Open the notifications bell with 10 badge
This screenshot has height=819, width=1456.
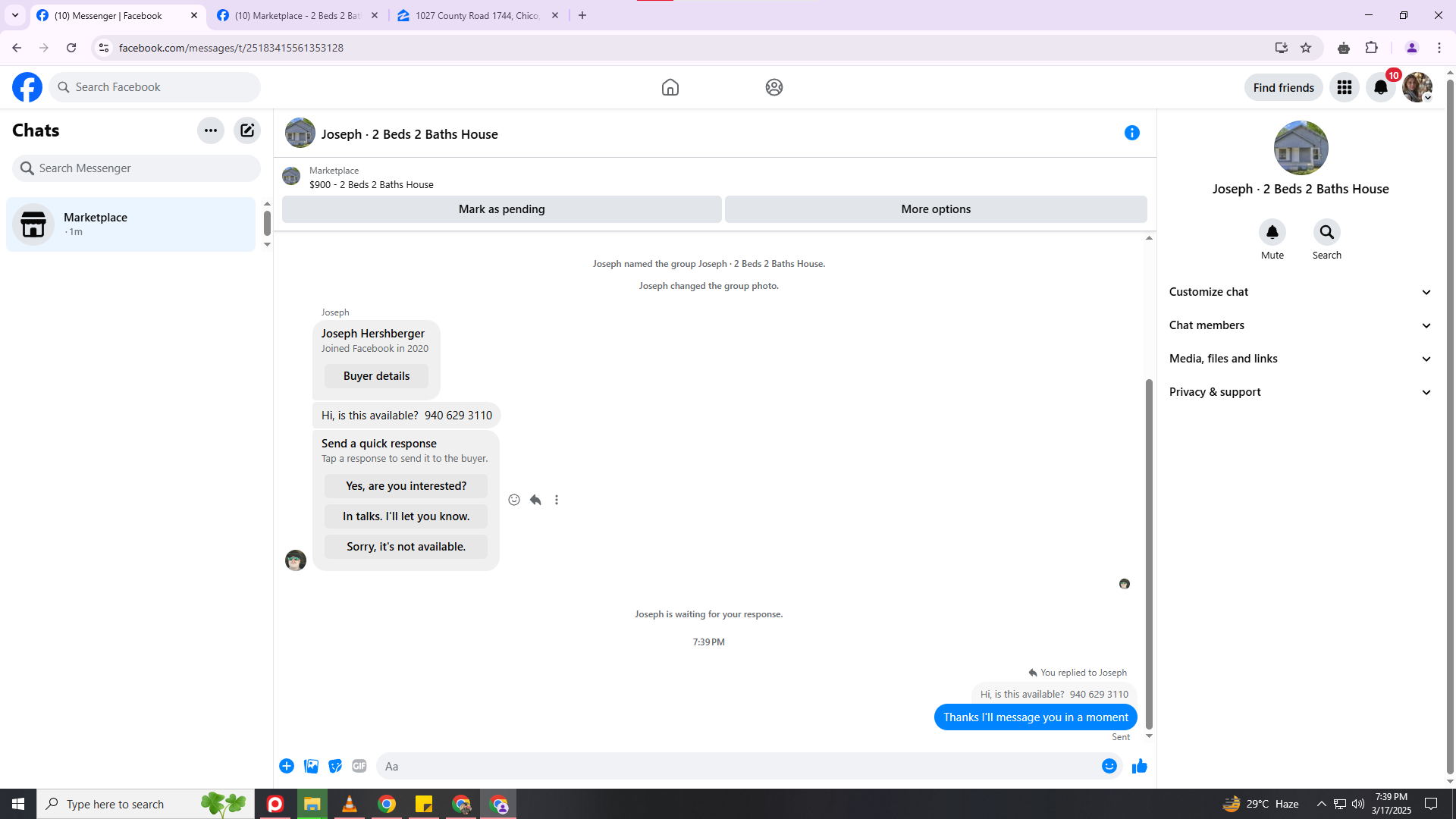pyautogui.click(x=1381, y=87)
